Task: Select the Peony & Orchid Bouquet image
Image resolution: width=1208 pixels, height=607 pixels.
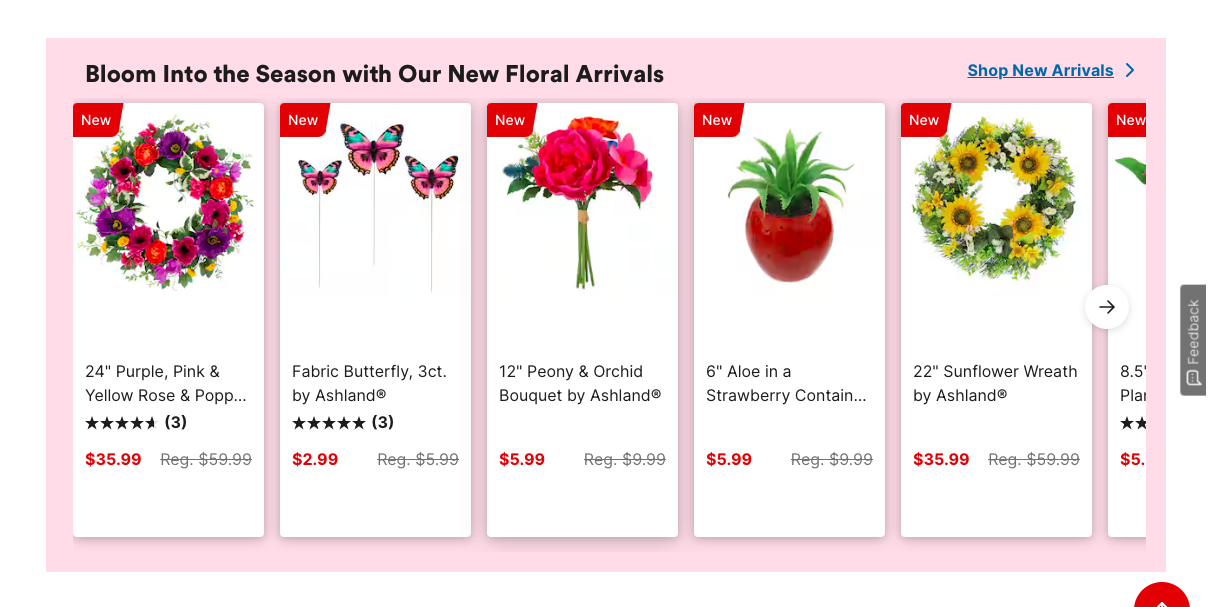Action: pyautogui.click(x=582, y=203)
